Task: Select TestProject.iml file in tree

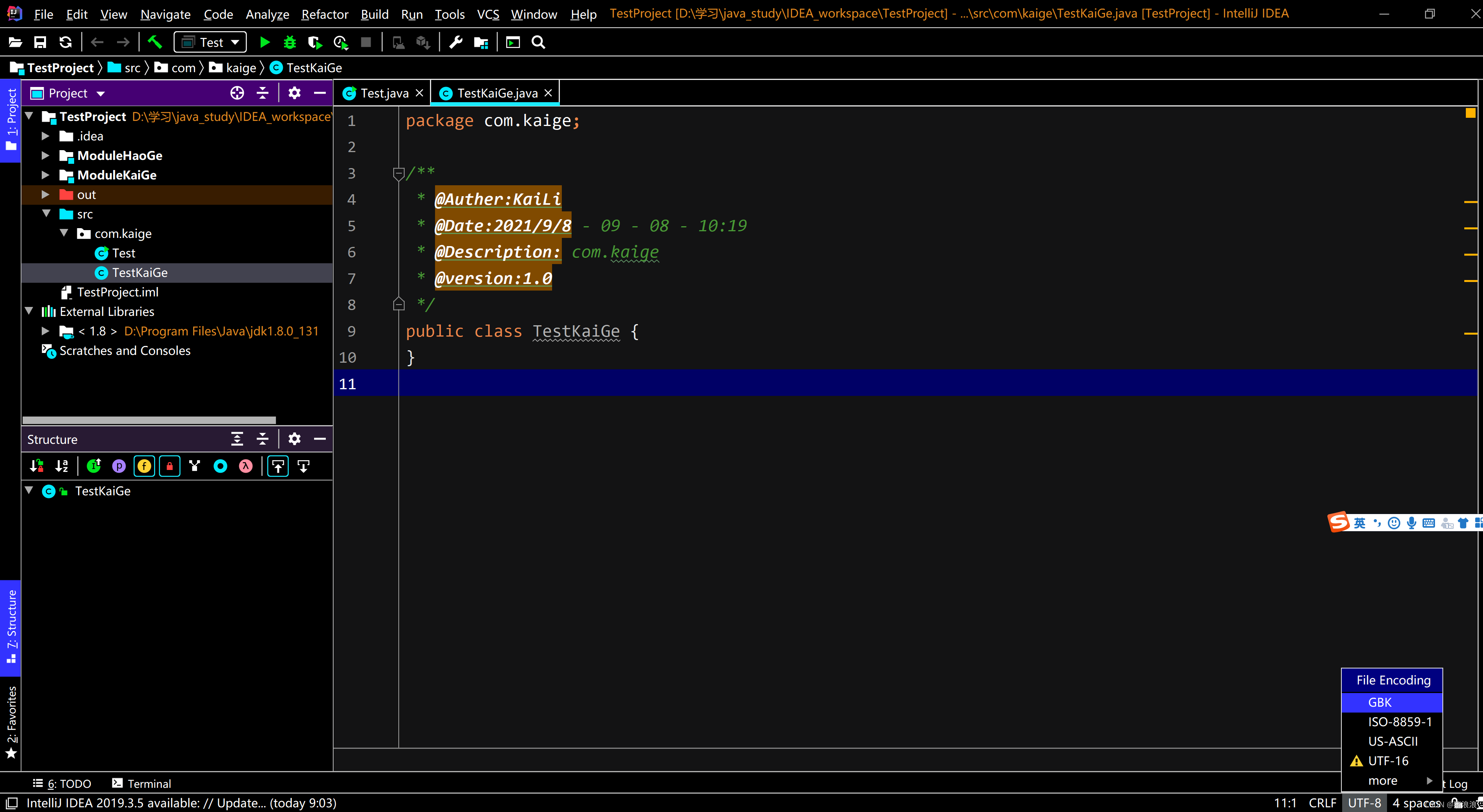Action: [117, 292]
